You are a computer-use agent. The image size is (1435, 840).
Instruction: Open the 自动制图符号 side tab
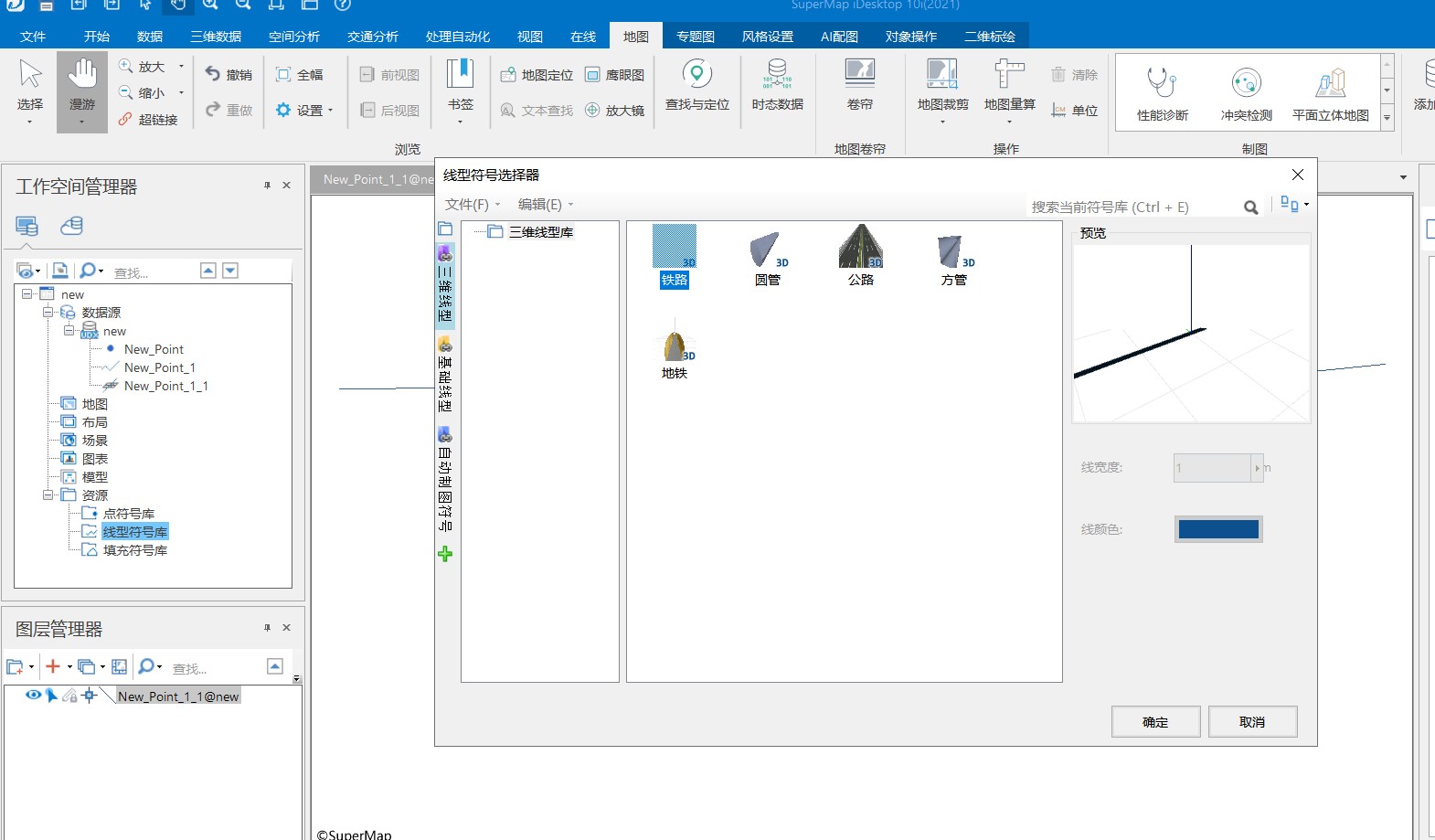pyautogui.click(x=445, y=480)
